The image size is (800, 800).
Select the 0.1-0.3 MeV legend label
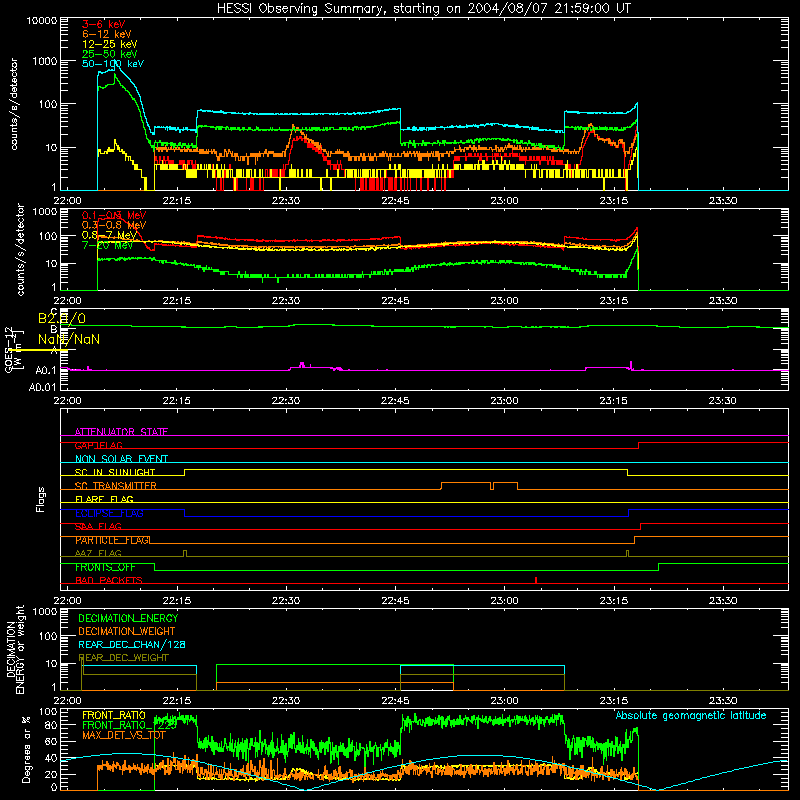pyautogui.click(x=114, y=215)
